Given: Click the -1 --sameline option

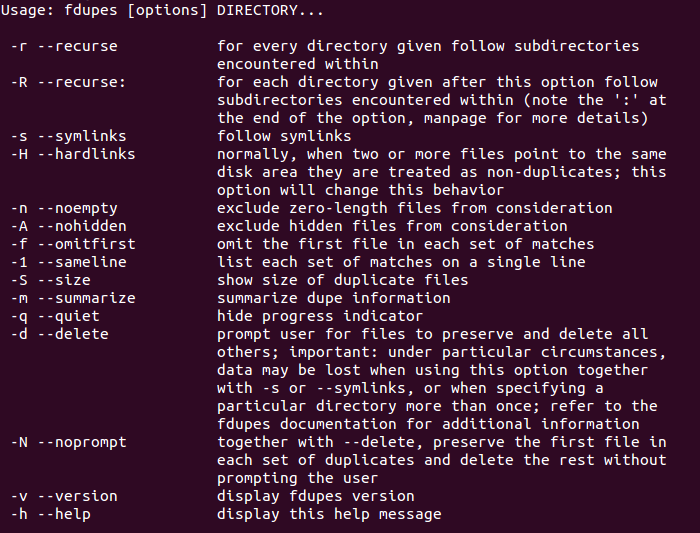Looking at the screenshot, I should [x=68, y=262].
